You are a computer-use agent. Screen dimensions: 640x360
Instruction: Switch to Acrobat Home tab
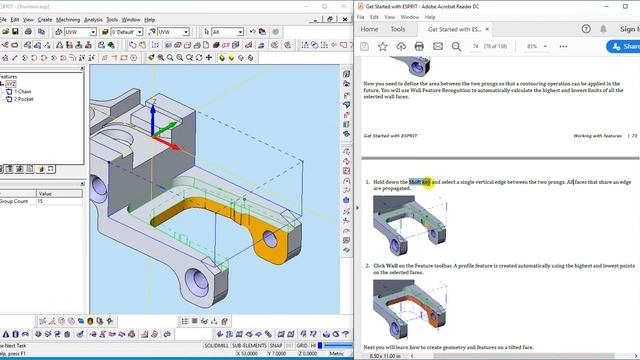(x=369, y=29)
